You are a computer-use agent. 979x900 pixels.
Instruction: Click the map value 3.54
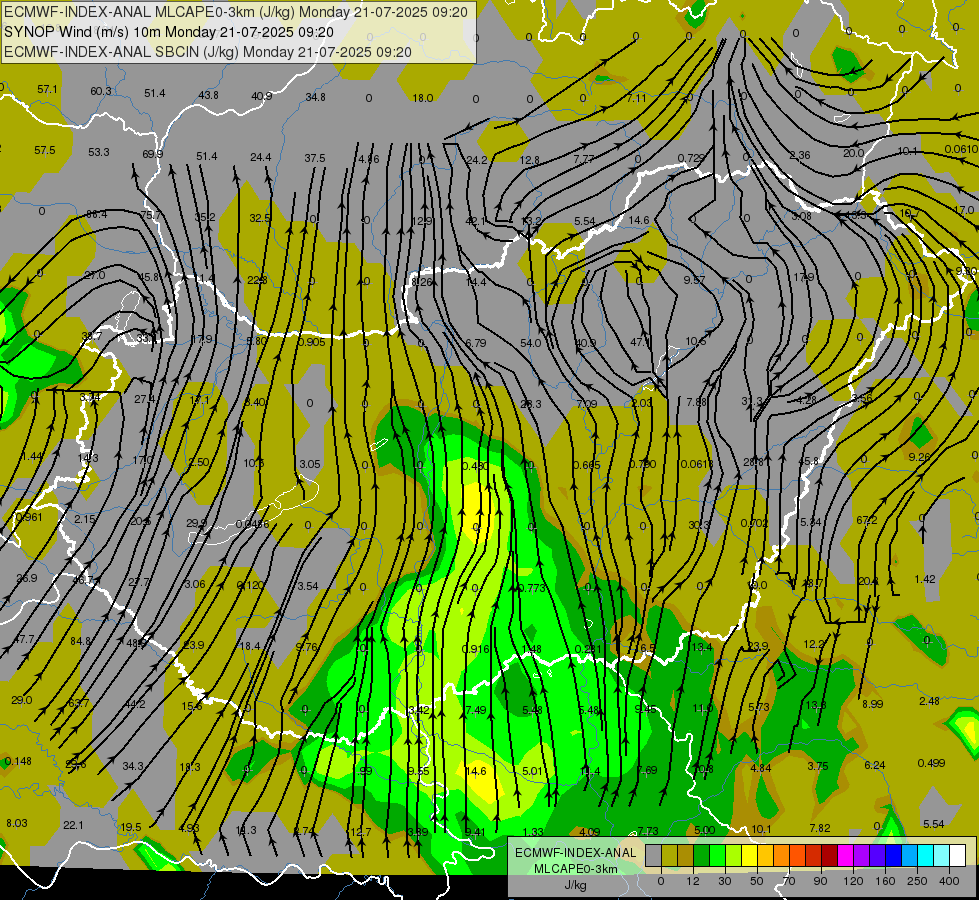click(308, 586)
